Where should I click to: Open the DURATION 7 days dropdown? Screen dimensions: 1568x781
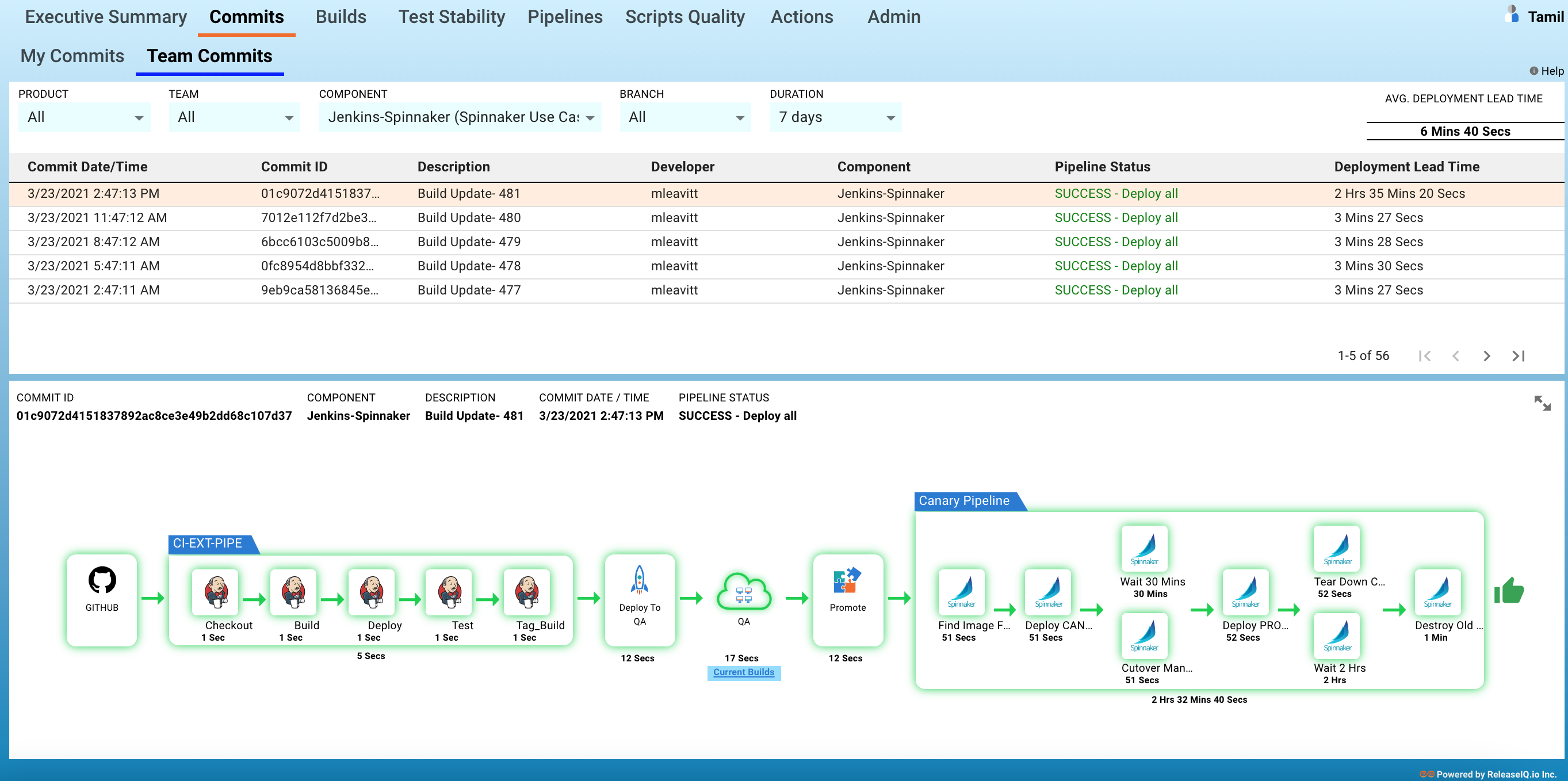[835, 117]
